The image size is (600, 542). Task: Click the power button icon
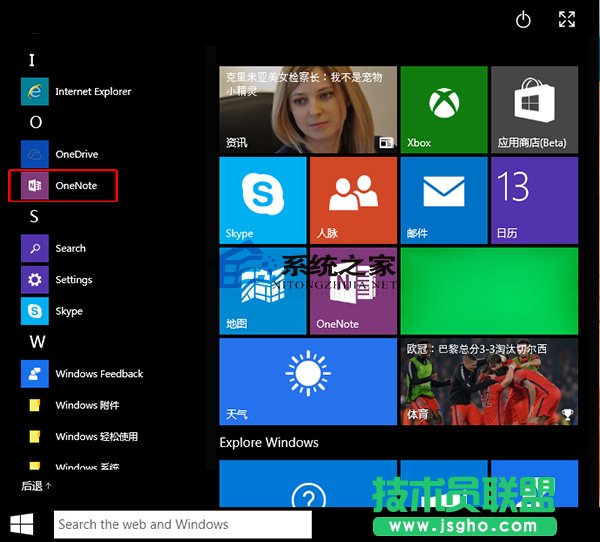coord(523,20)
